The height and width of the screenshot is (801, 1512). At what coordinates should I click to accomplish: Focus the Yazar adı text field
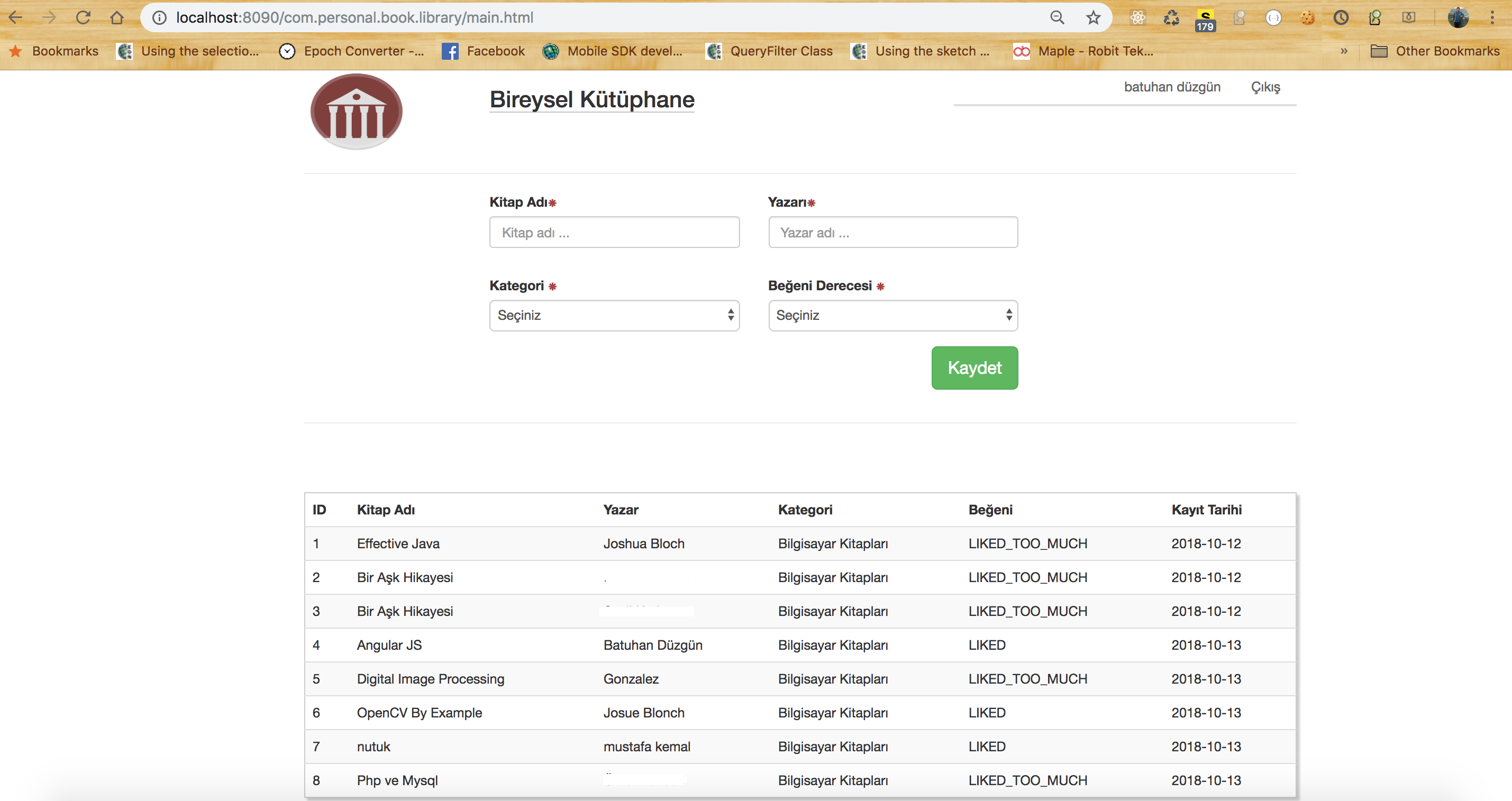point(893,232)
